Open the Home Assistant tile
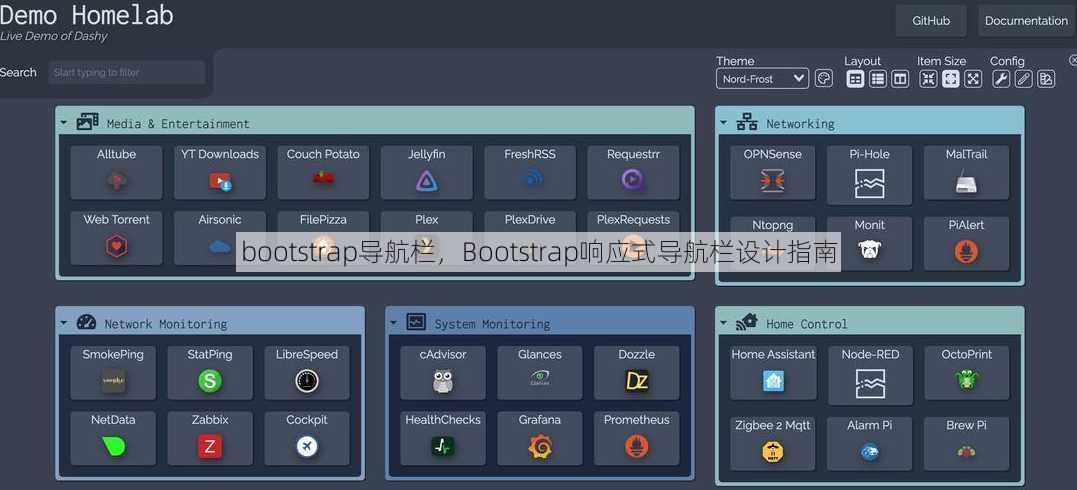The width and height of the screenshot is (1077, 490). 773,372
